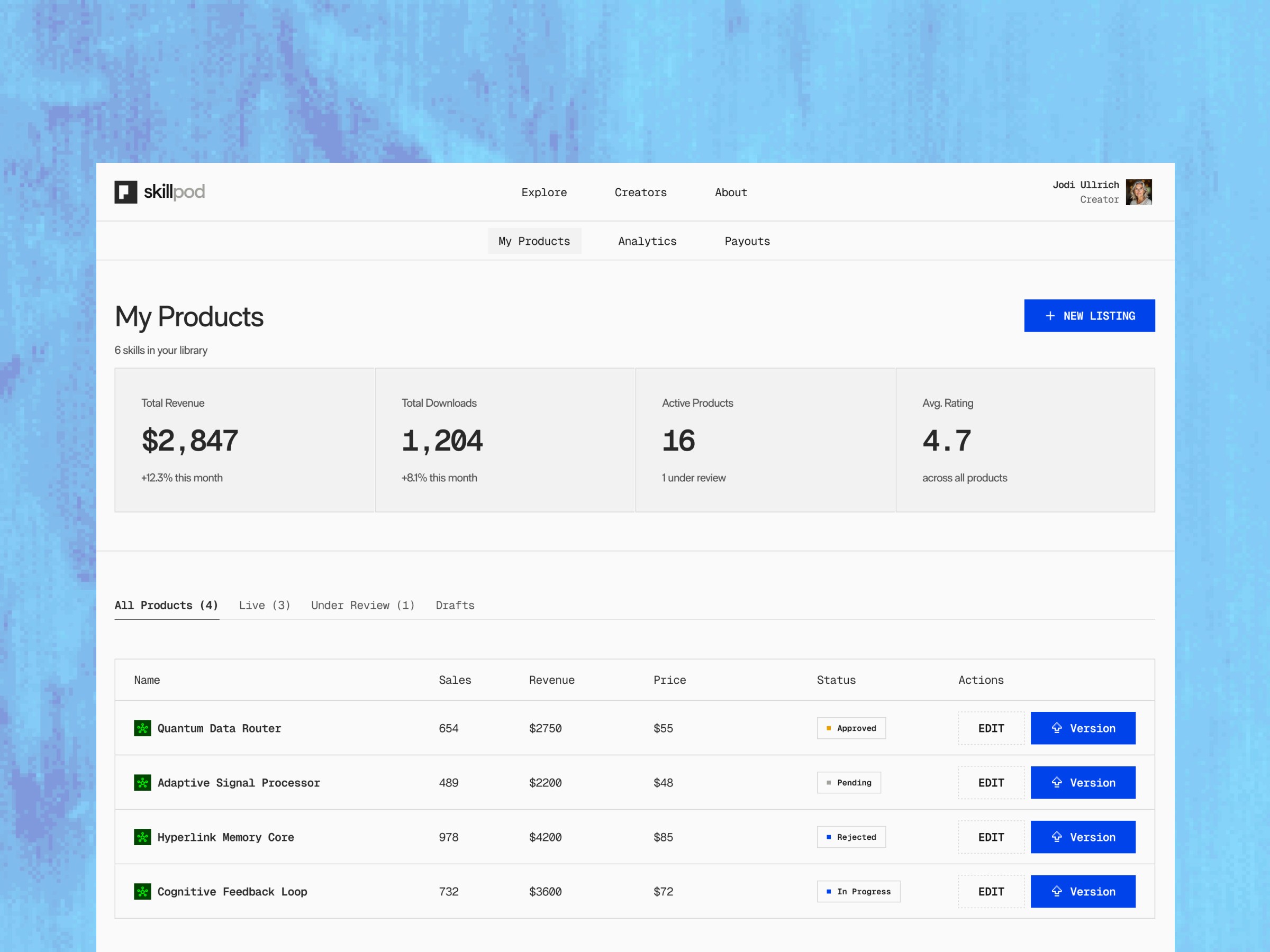Upload version for Hyperlink Memory Core
1270x952 pixels.
coord(1082,837)
